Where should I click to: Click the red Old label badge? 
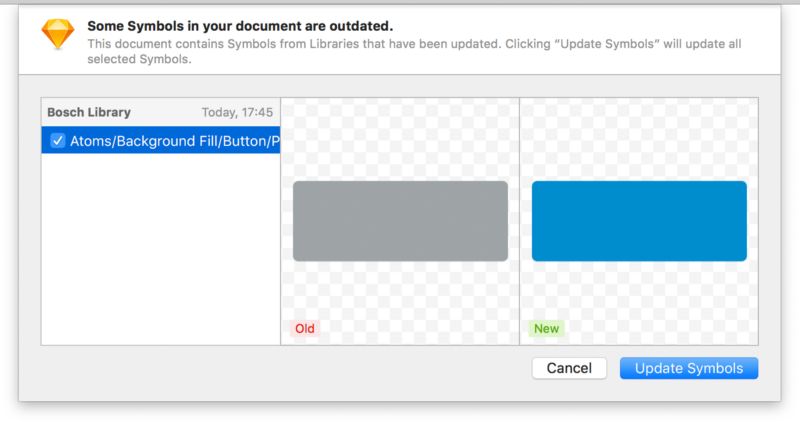pos(305,329)
